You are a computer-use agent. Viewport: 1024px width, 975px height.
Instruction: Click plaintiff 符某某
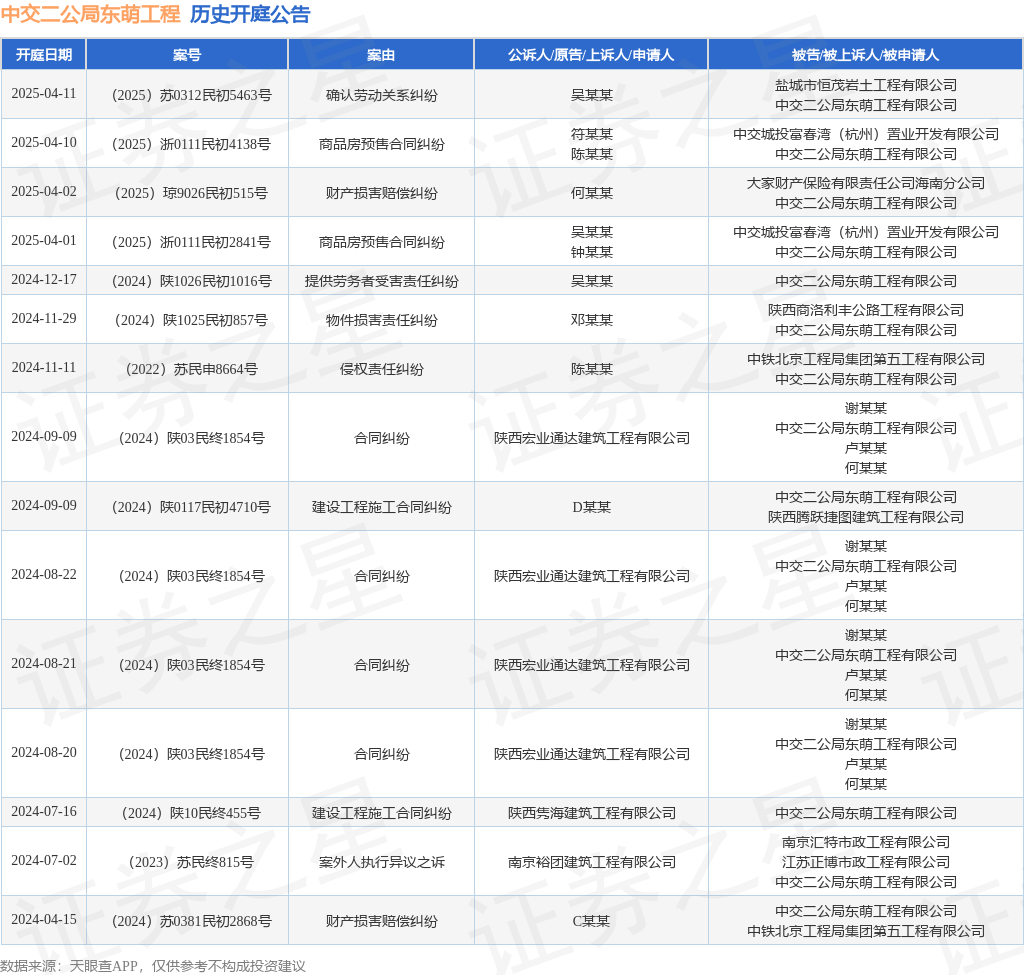coord(592,134)
